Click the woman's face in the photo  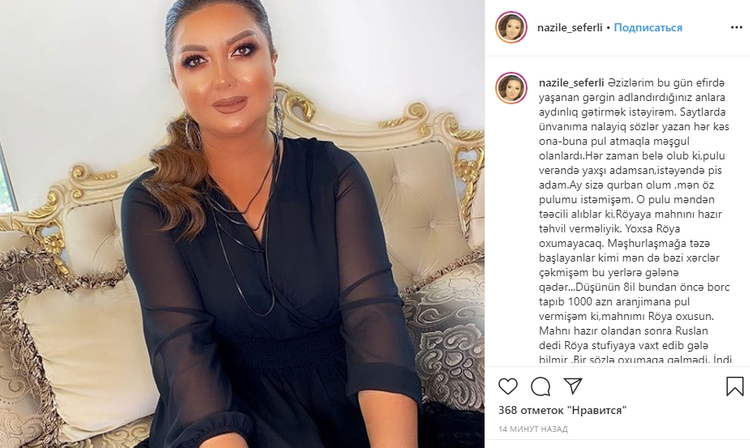[x=224, y=72]
